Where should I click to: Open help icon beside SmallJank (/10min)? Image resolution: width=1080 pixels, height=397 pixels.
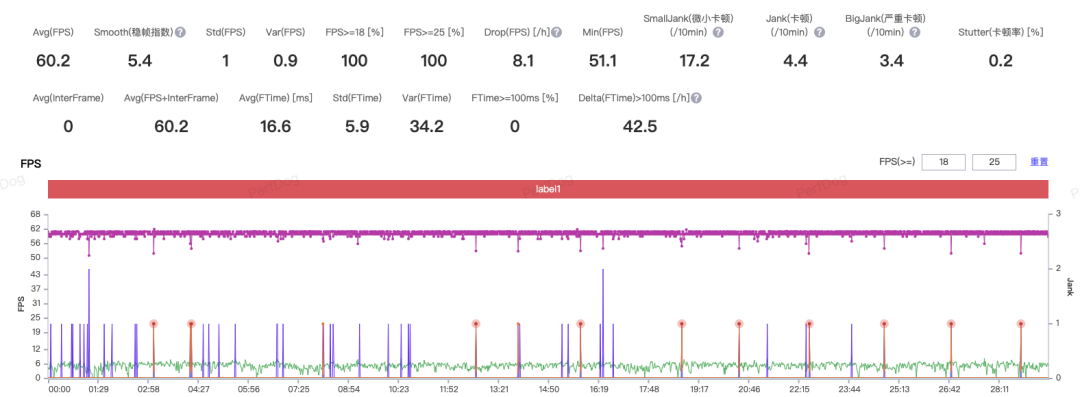click(x=718, y=32)
